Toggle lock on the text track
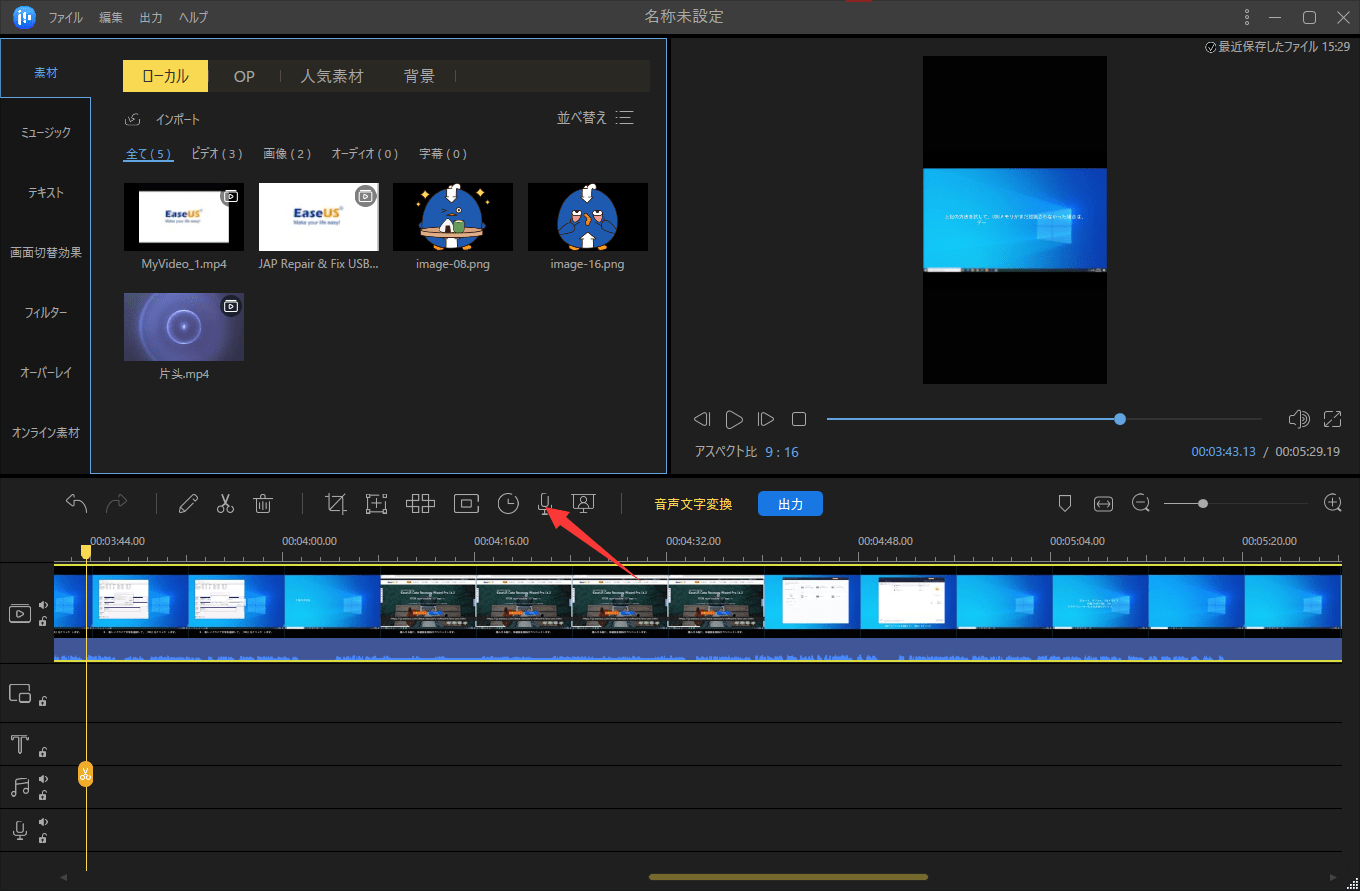Image resolution: width=1360 pixels, height=891 pixels. (43, 752)
